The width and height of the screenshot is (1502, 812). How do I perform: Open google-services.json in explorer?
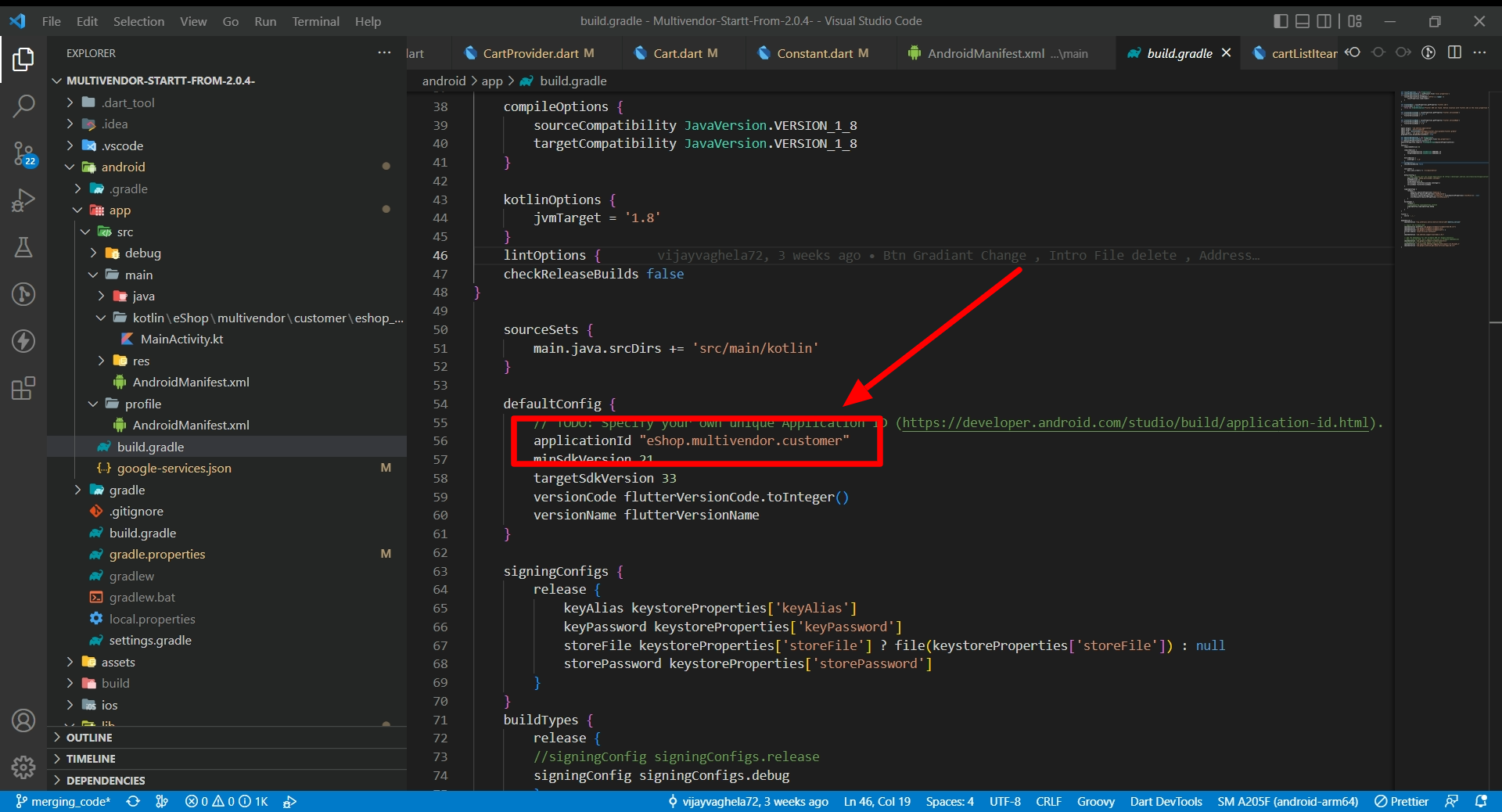(174, 468)
